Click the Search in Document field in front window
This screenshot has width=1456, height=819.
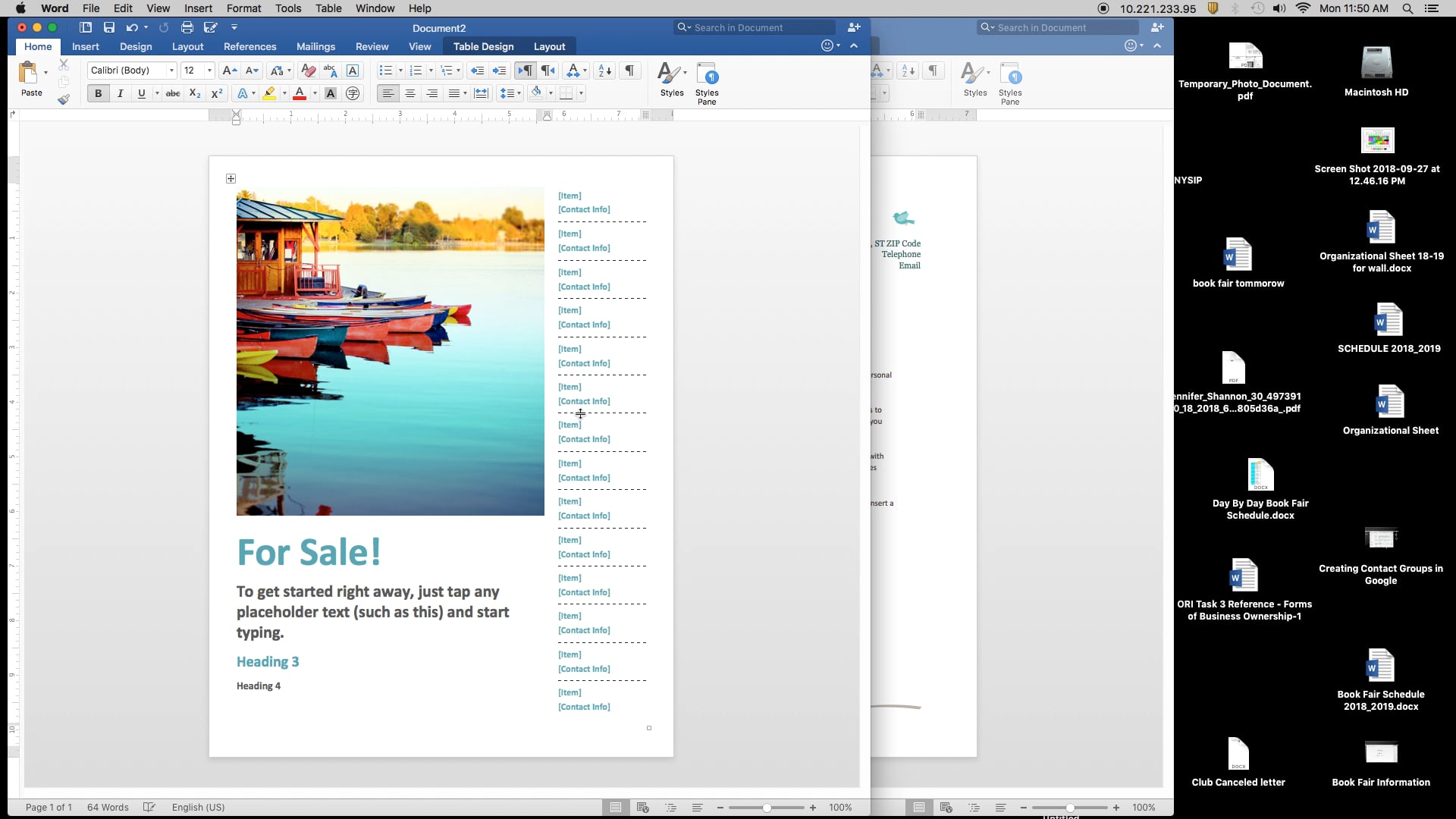click(755, 27)
